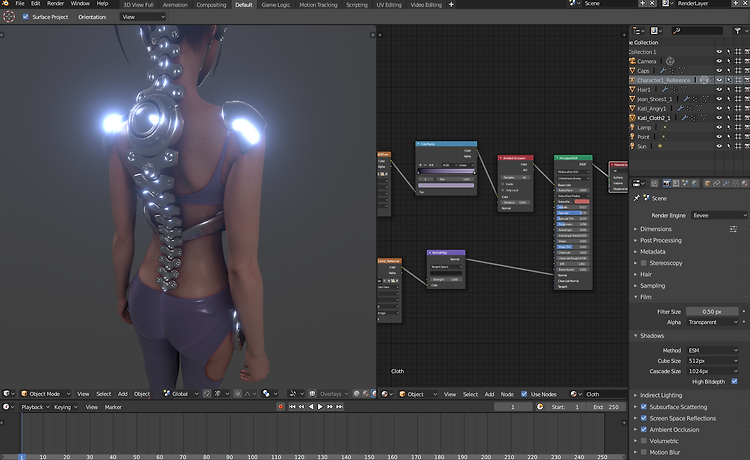The image size is (750, 460).
Task: Disable Subsurface Scattering checkbox
Action: [x=644, y=407]
